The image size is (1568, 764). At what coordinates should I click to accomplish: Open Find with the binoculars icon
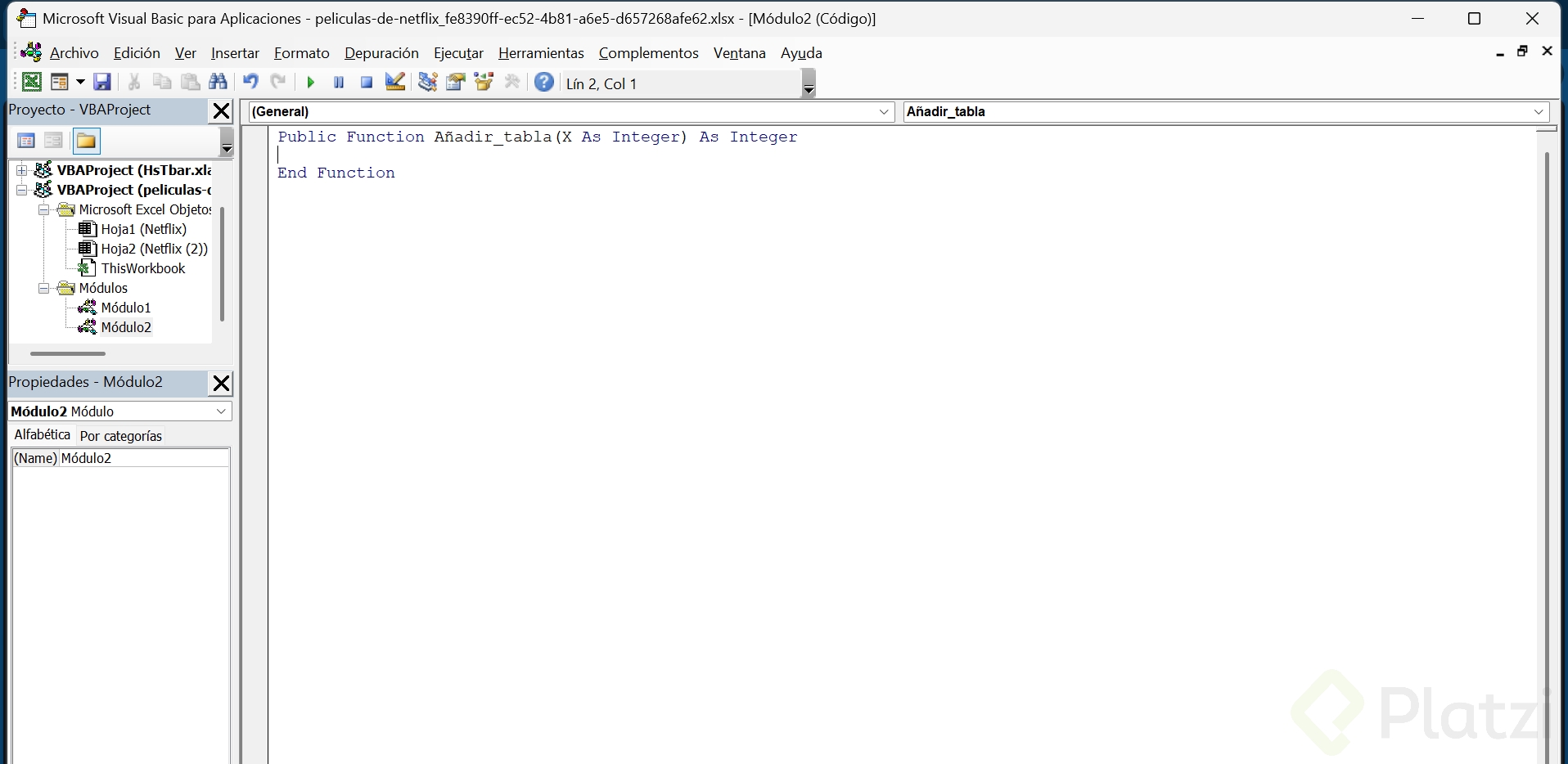point(219,82)
